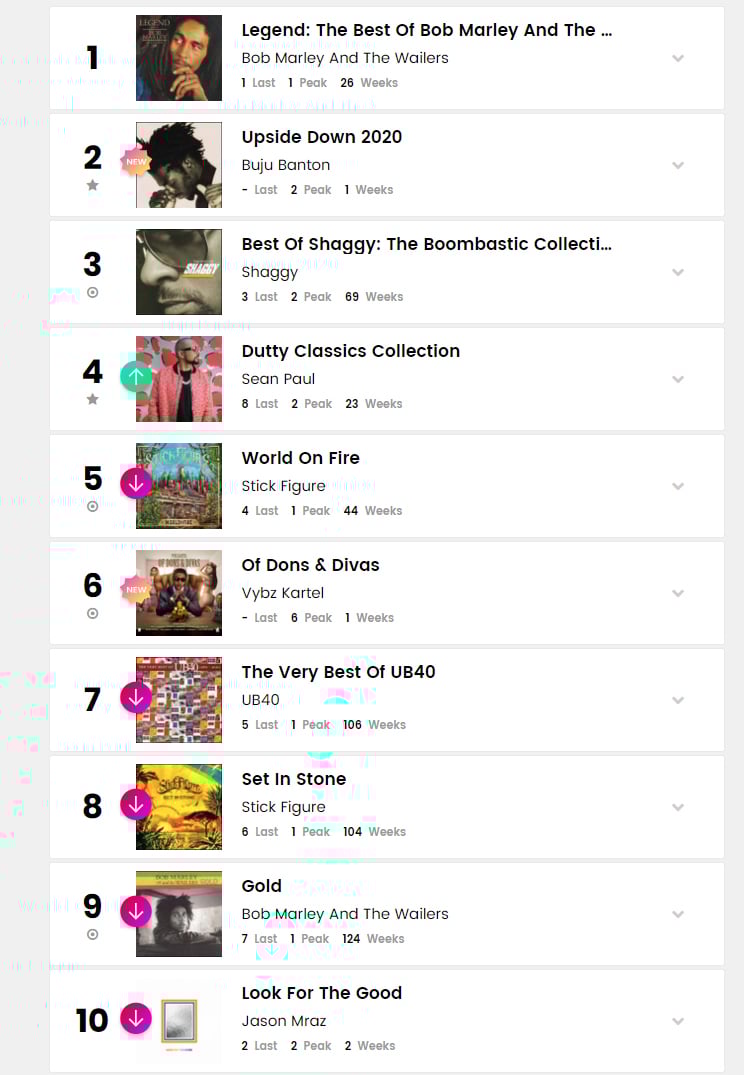
Task: Click the star icon under rank 4
Action: tap(93, 399)
